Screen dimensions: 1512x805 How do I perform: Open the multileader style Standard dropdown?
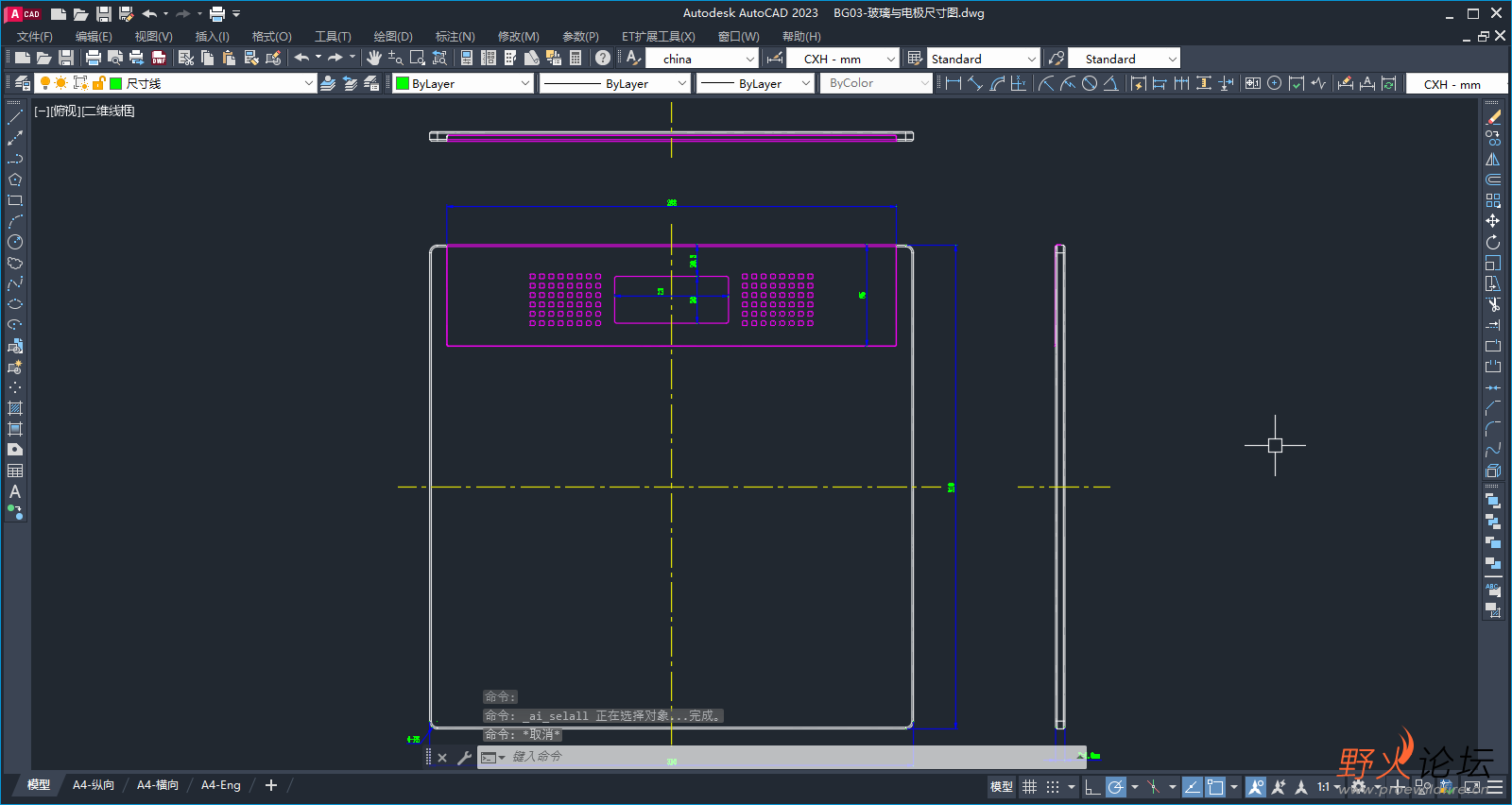coord(1172,59)
